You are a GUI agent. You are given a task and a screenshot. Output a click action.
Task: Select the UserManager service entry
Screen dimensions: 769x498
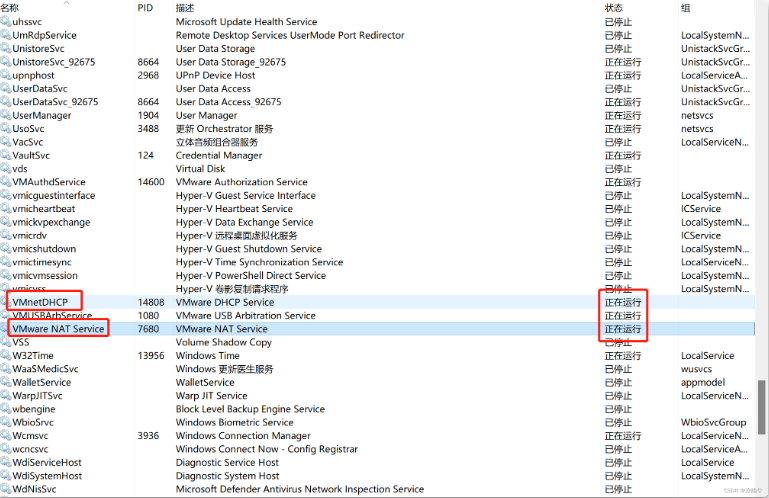point(42,115)
